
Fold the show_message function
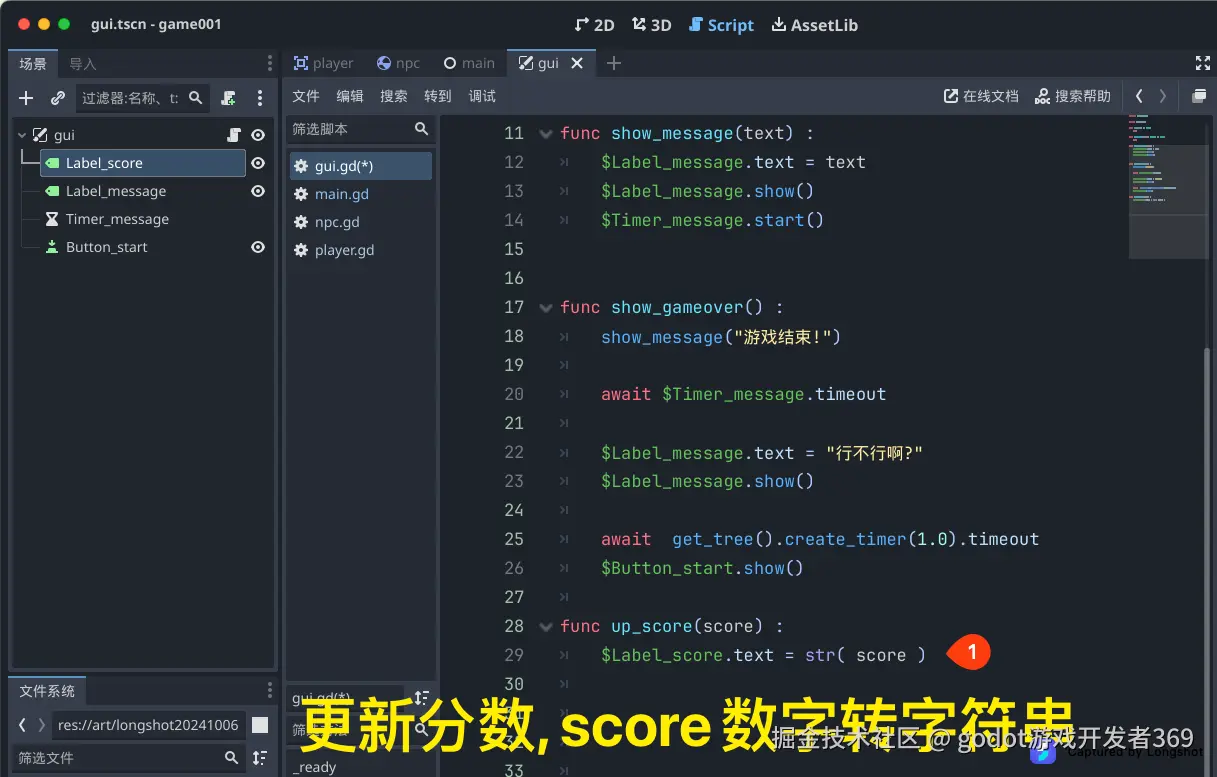[x=545, y=133]
